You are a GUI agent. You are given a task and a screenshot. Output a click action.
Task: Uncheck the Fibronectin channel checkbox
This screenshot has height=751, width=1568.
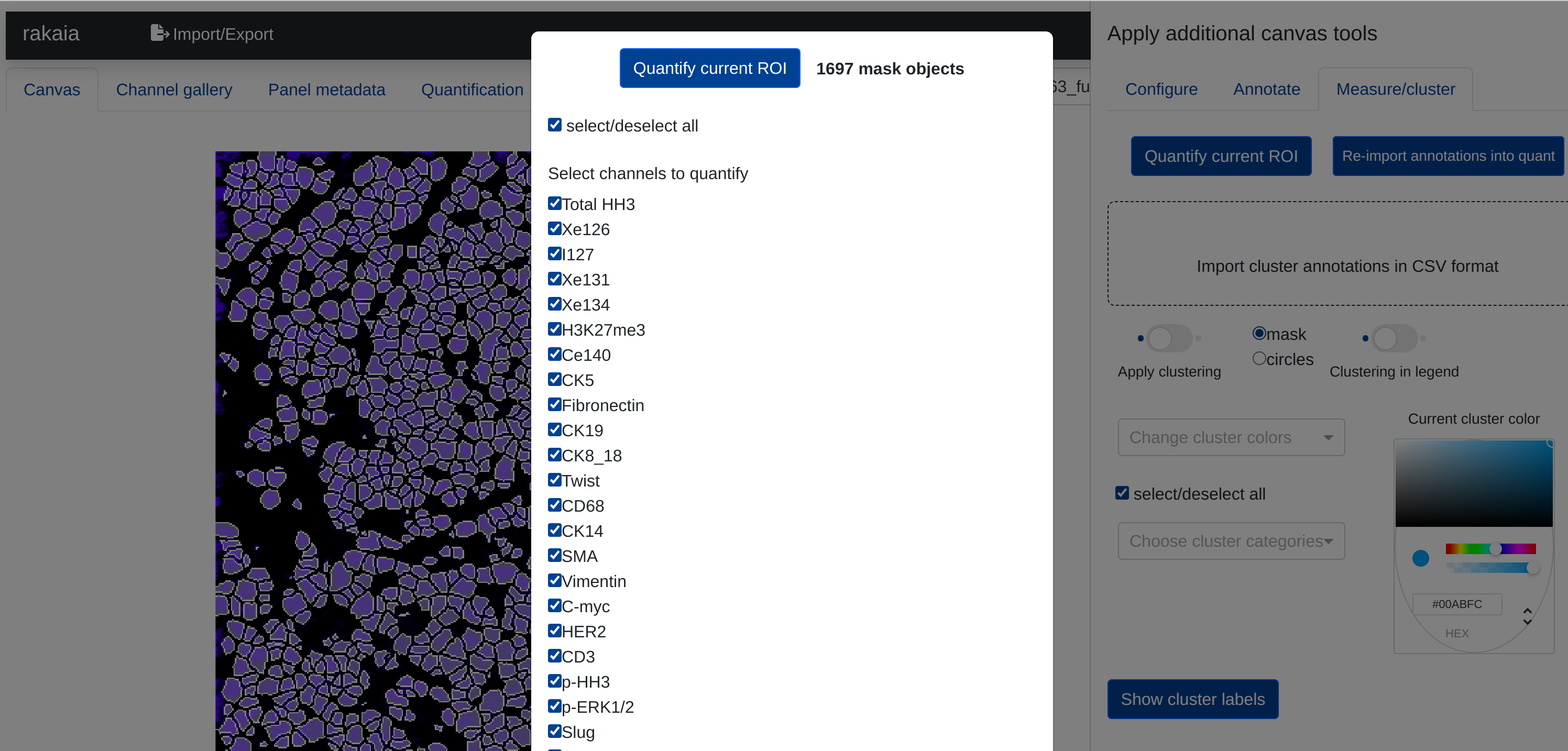coord(554,404)
